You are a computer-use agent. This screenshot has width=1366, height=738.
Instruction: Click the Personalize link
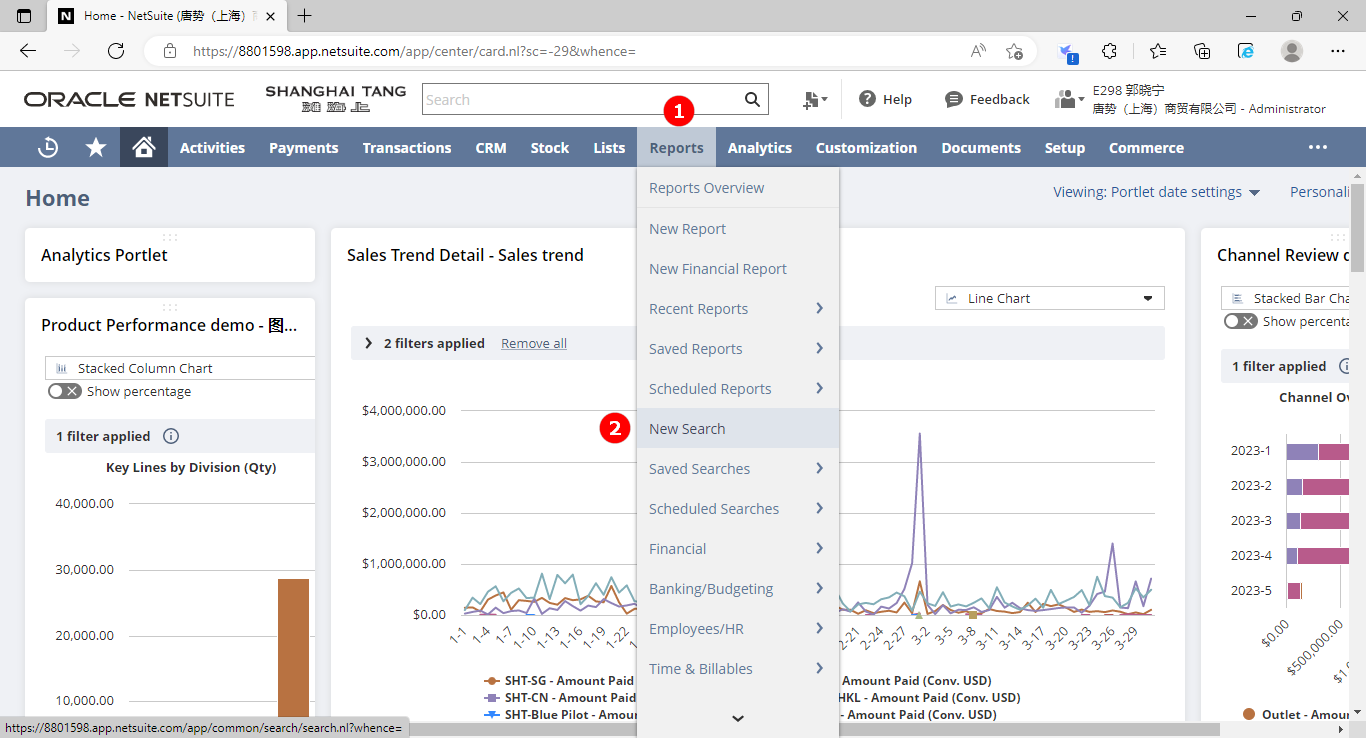coord(1320,192)
